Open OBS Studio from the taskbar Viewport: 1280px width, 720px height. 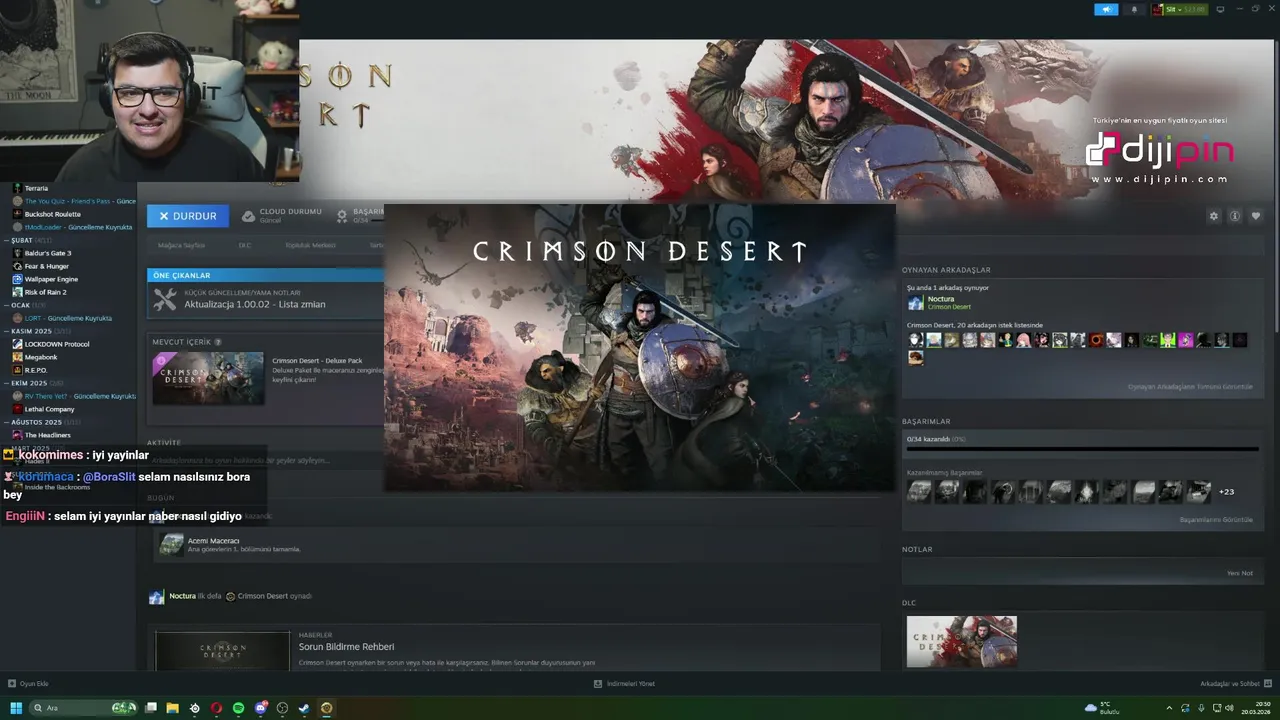[x=282, y=708]
